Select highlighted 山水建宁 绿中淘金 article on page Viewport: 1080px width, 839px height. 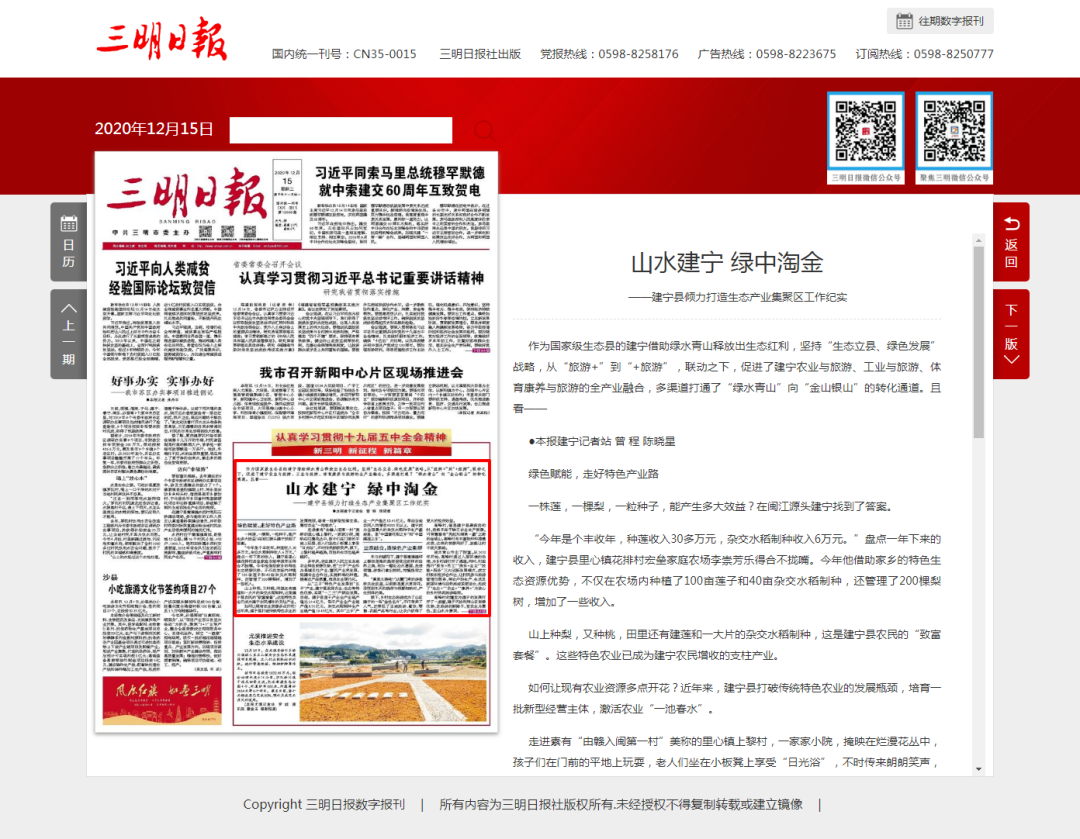[362, 537]
